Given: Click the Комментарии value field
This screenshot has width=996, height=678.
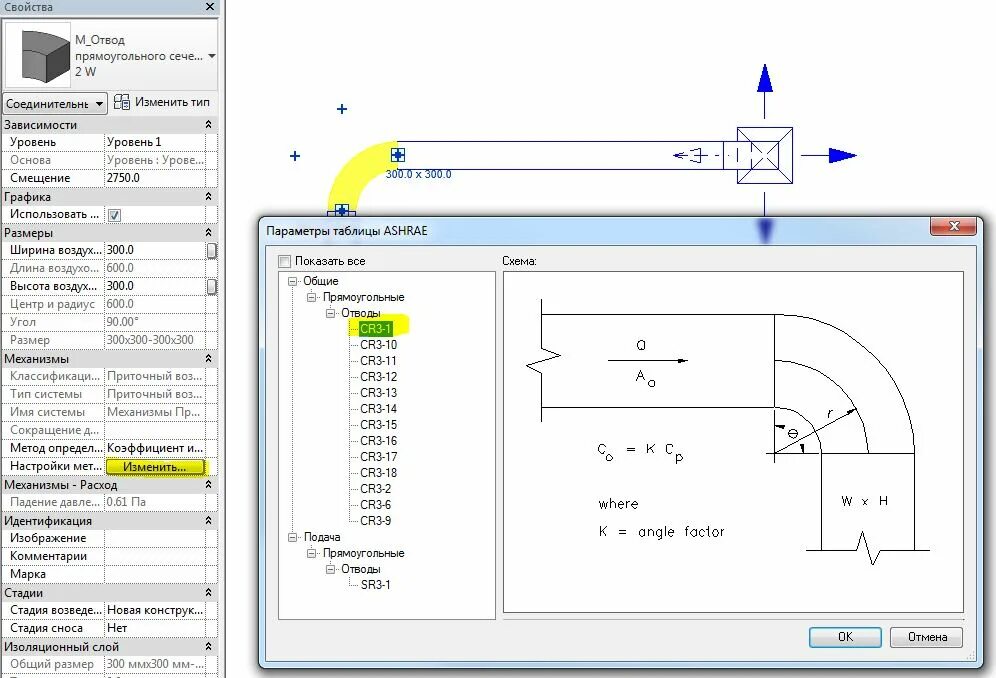Looking at the screenshot, I should click(x=154, y=556).
